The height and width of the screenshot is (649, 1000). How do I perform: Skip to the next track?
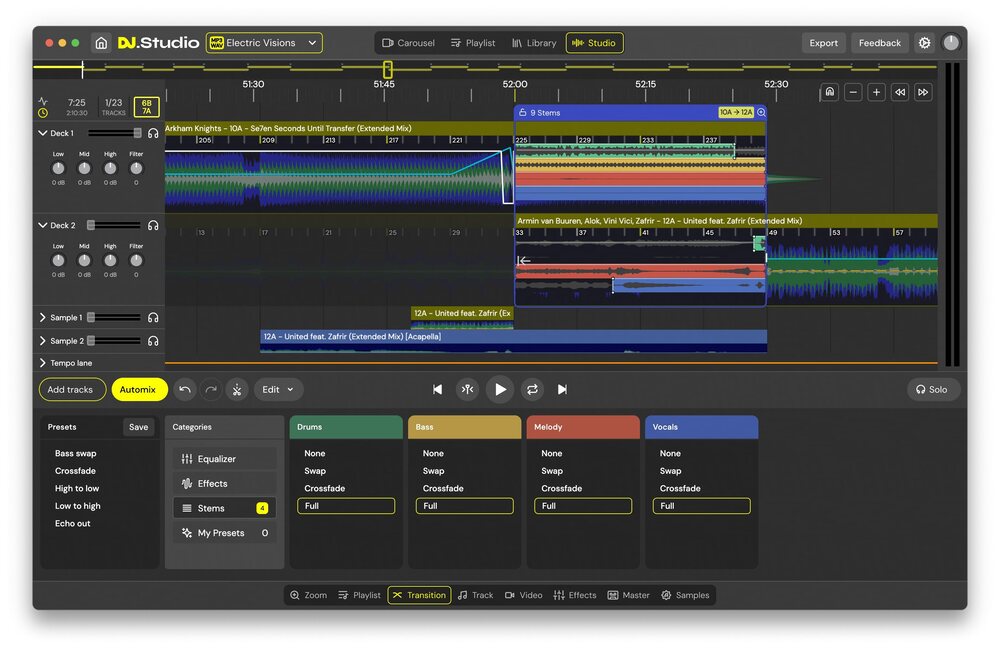[x=562, y=390]
